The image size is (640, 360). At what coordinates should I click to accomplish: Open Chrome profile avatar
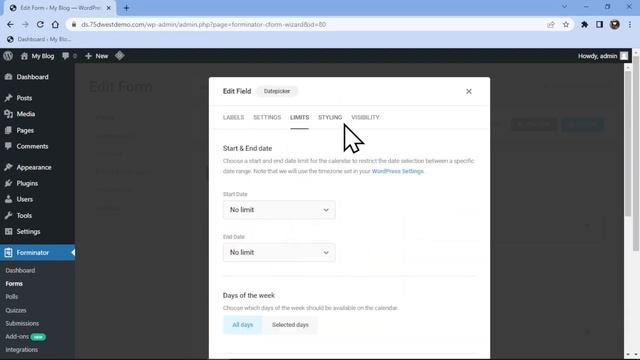pos(615,24)
